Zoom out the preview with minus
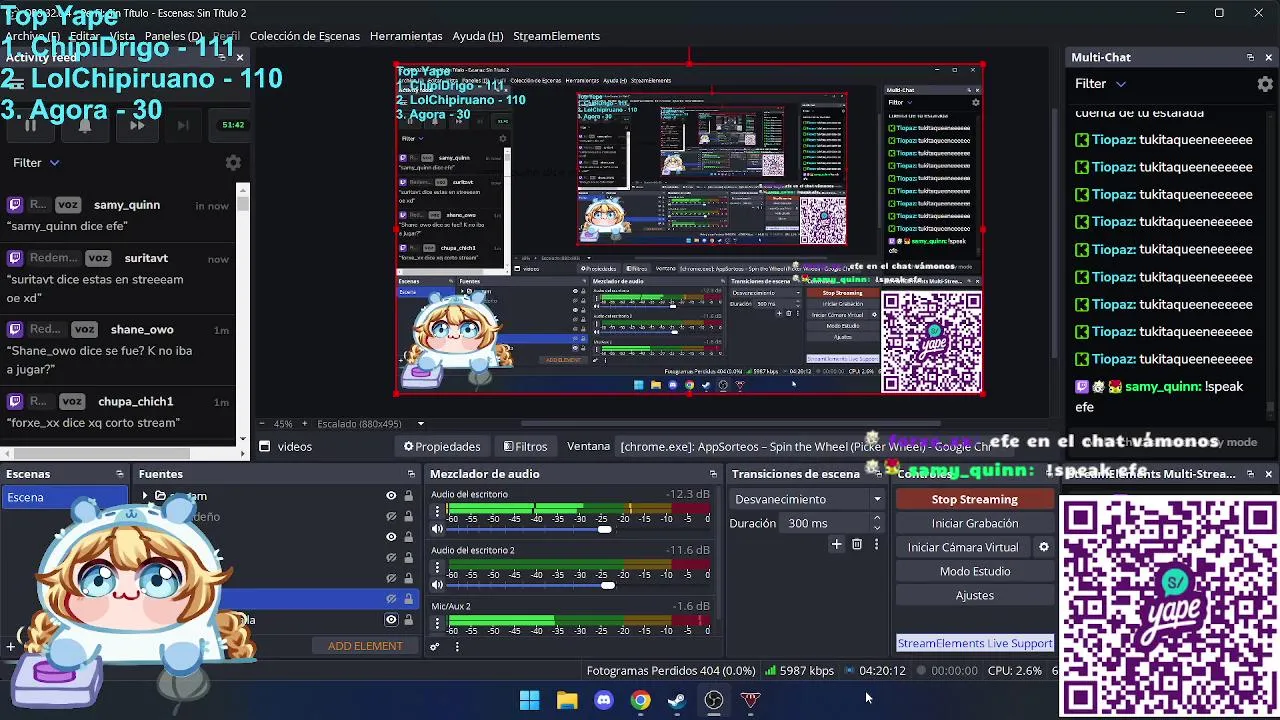Viewport: 1280px width, 720px height. click(262, 423)
